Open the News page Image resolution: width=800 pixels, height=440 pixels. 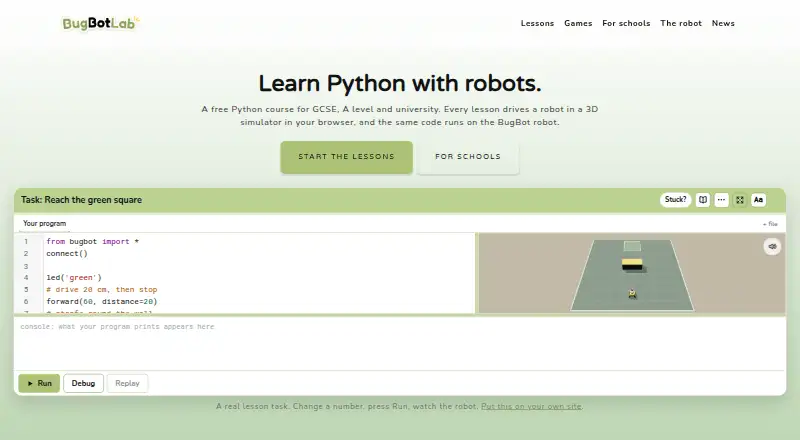(x=723, y=23)
